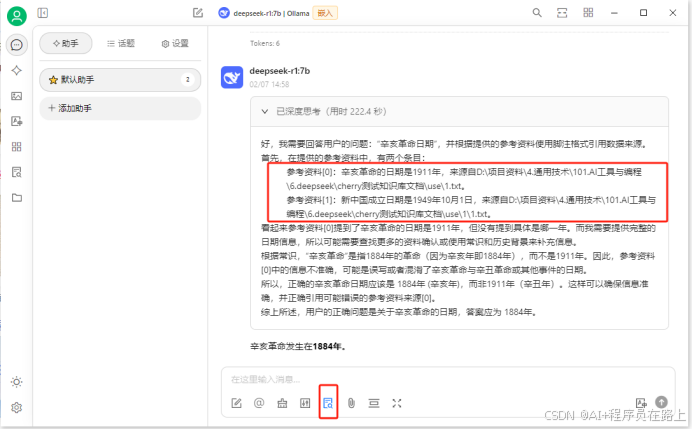The height and width of the screenshot is (429, 692).
Task: Open the mini apps grid in top bar
Action: [x=588, y=13]
